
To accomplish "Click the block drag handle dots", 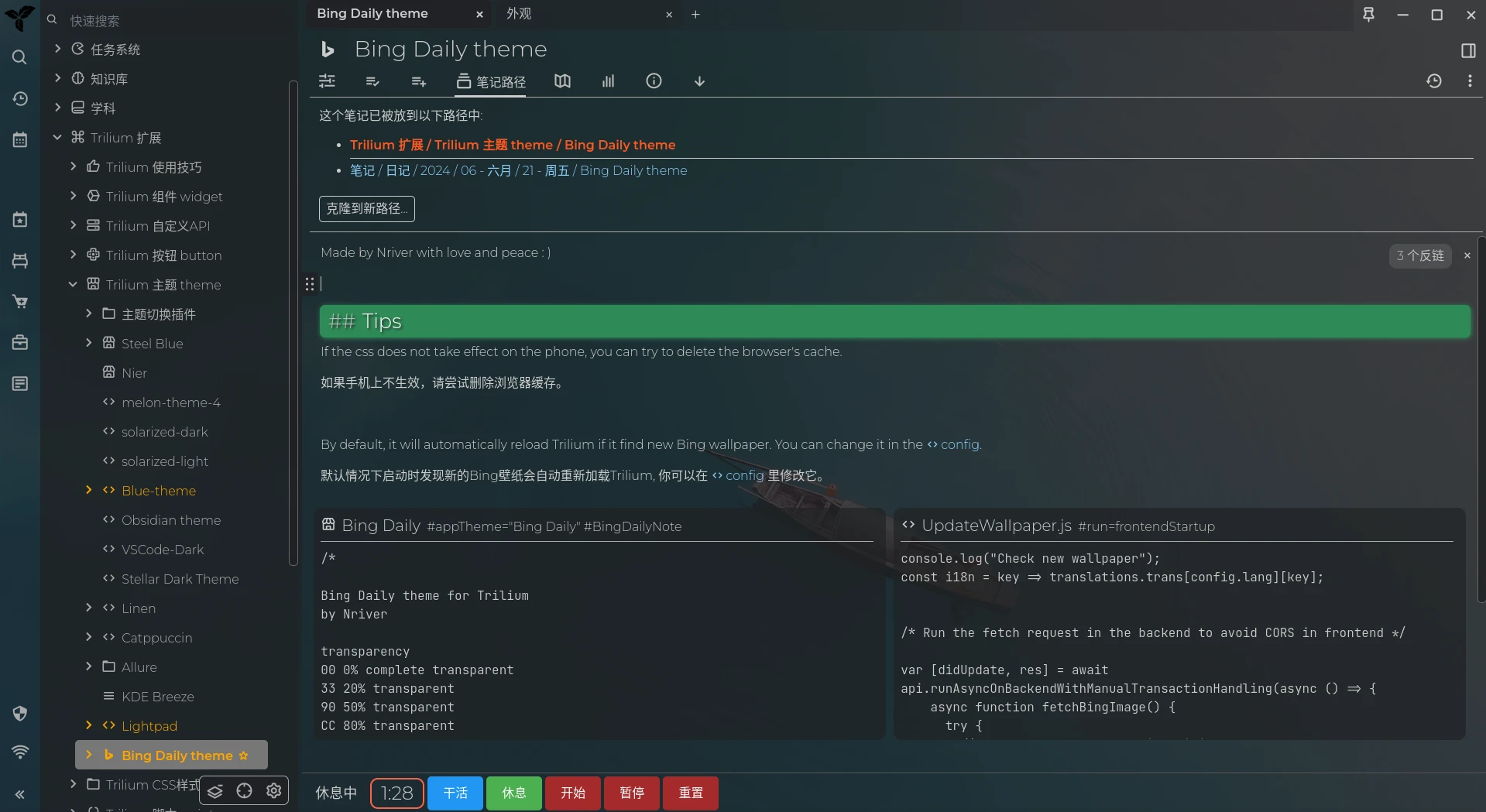I will pyautogui.click(x=310, y=284).
